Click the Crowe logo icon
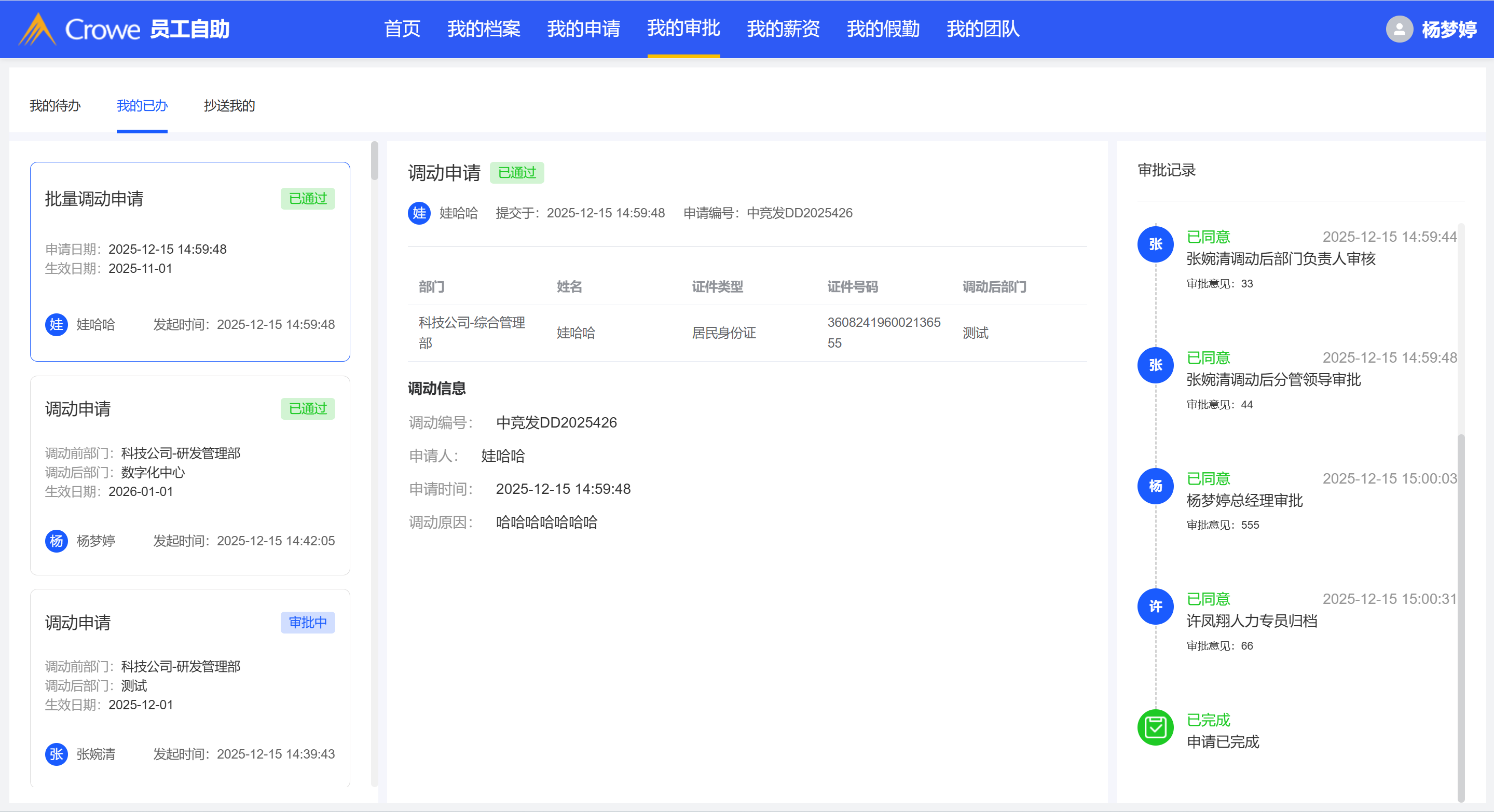Image resolution: width=1494 pixels, height=812 pixels. point(37,29)
